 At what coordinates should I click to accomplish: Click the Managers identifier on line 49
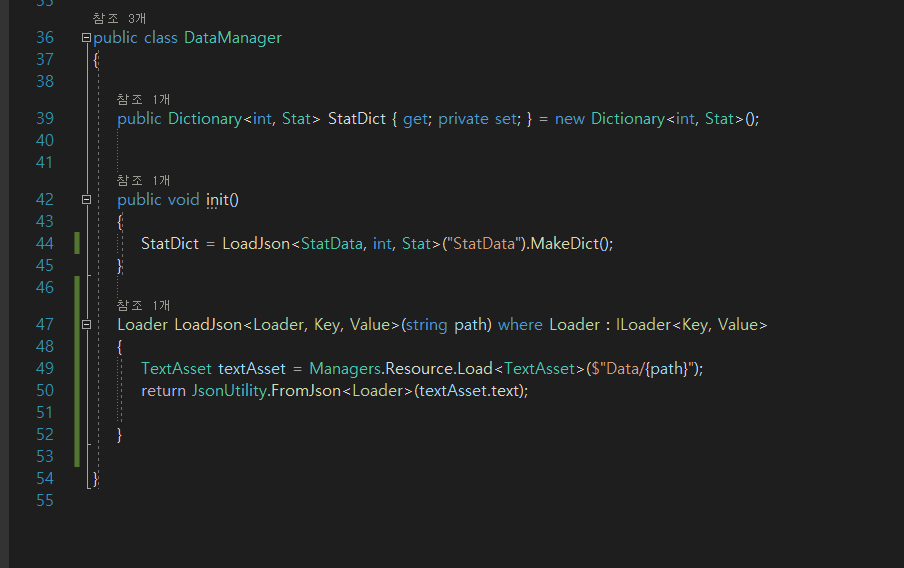click(x=345, y=368)
